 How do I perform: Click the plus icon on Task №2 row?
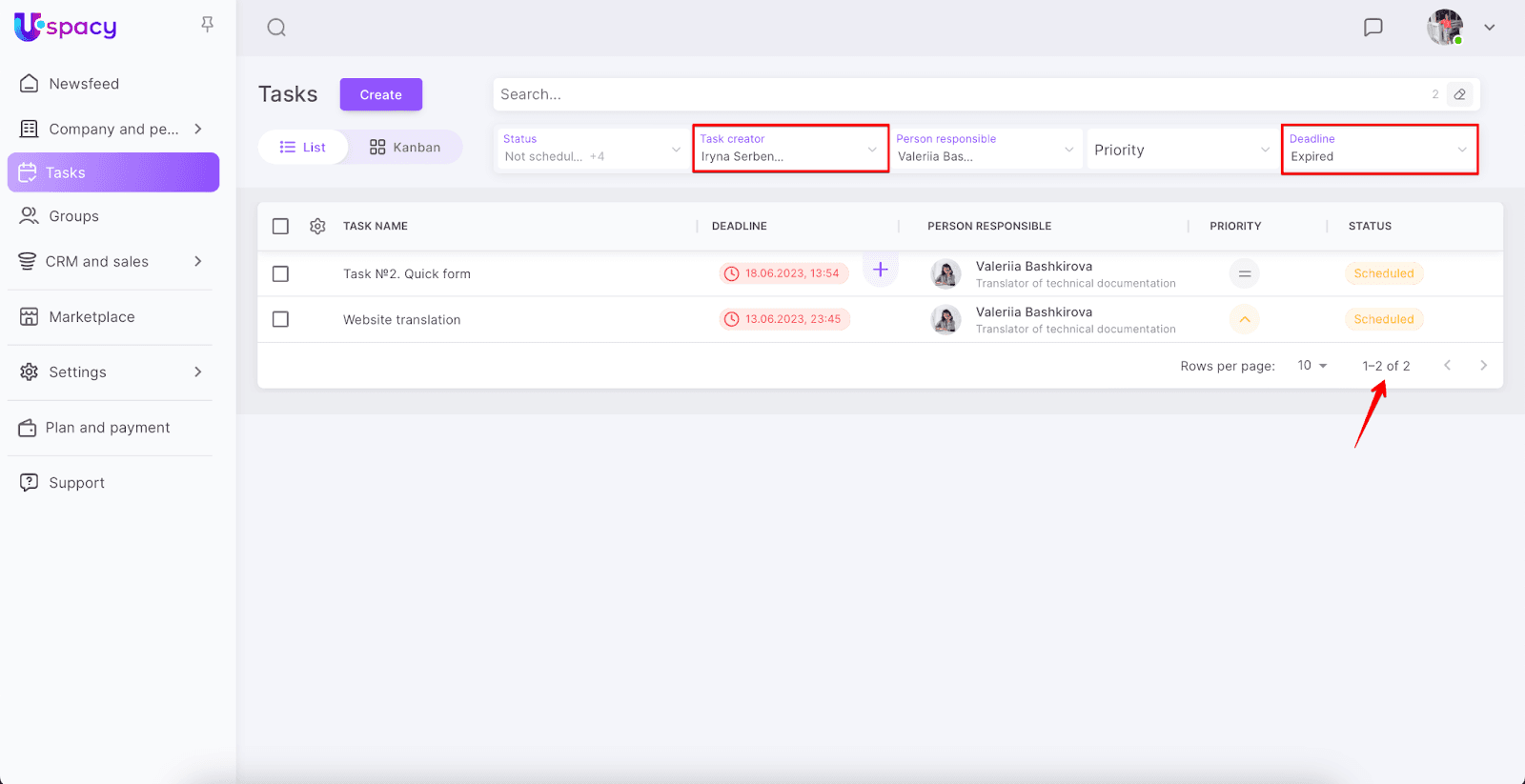[880, 270]
